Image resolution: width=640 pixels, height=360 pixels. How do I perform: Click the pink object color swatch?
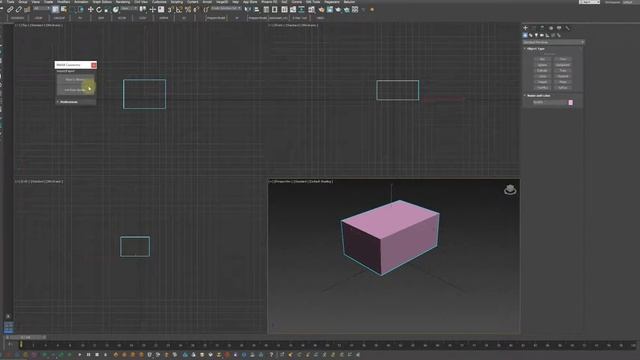coord(571,102)
